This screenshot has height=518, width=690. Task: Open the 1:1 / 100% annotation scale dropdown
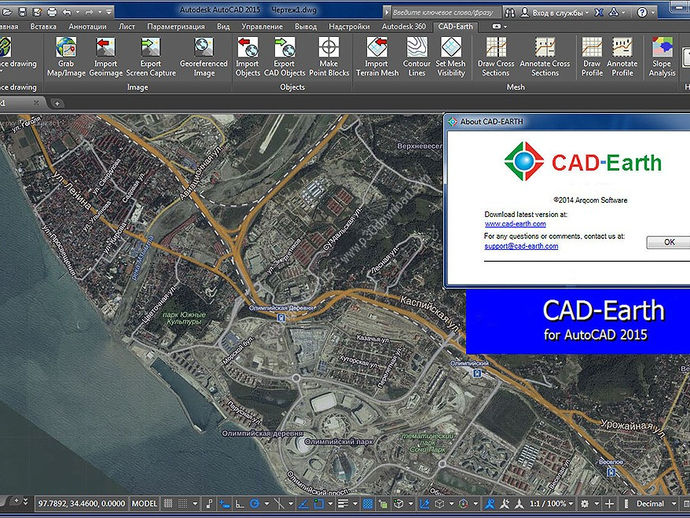point(552,503)
